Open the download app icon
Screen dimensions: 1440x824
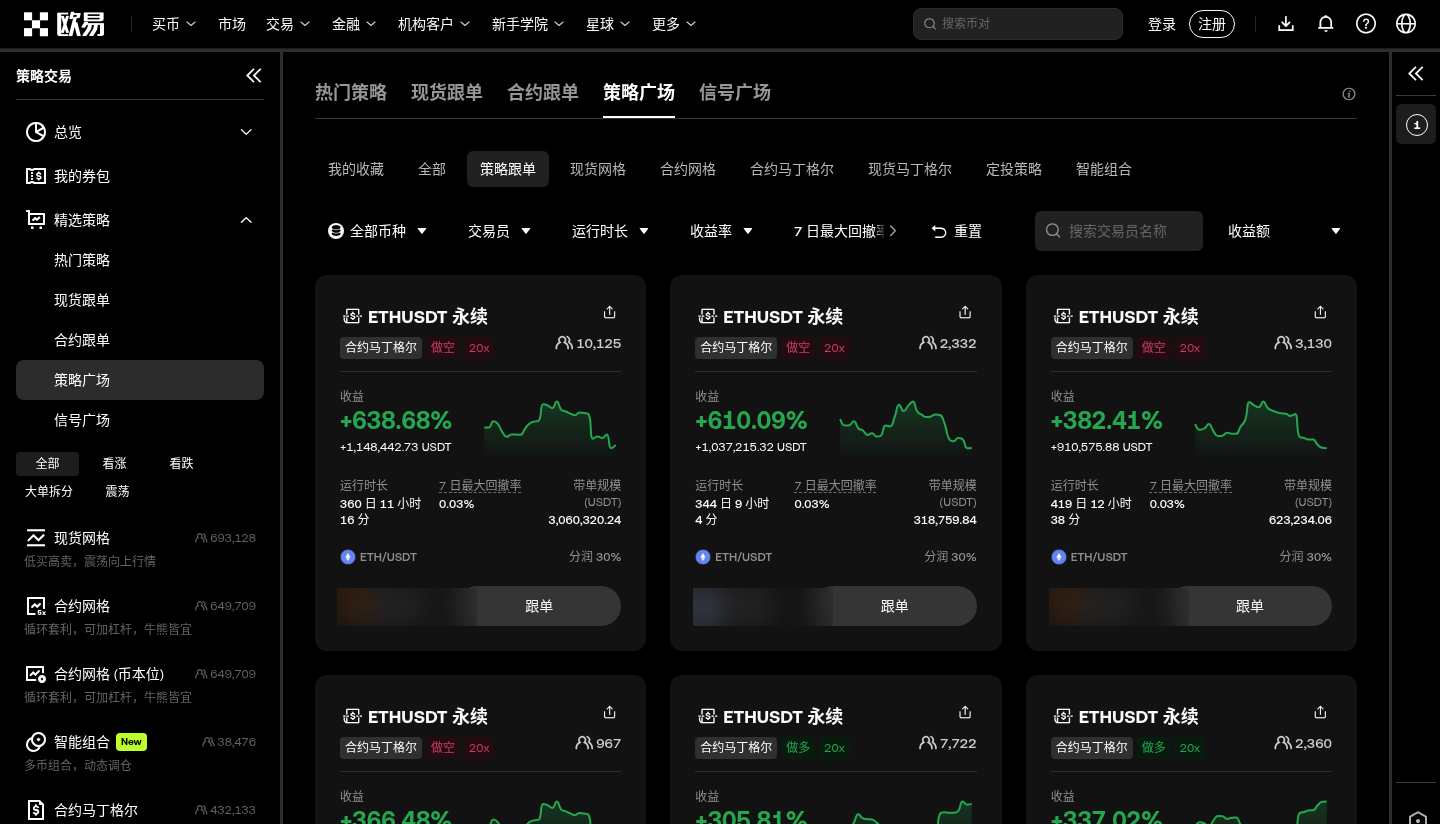tap(1286, 24)
